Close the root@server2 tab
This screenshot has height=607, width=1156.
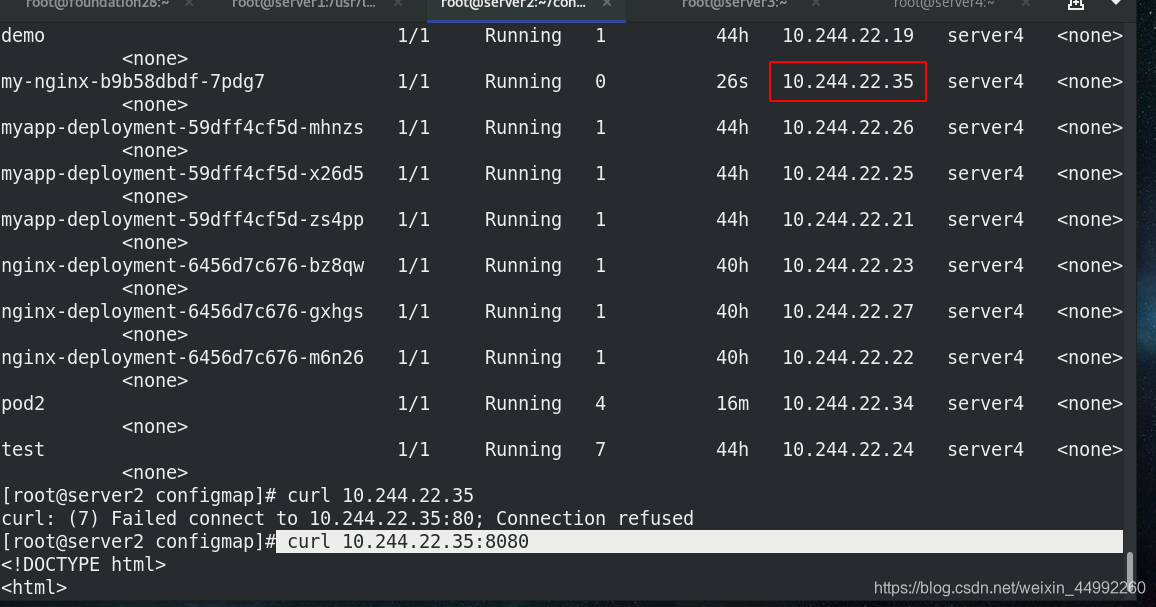(607, 4)
